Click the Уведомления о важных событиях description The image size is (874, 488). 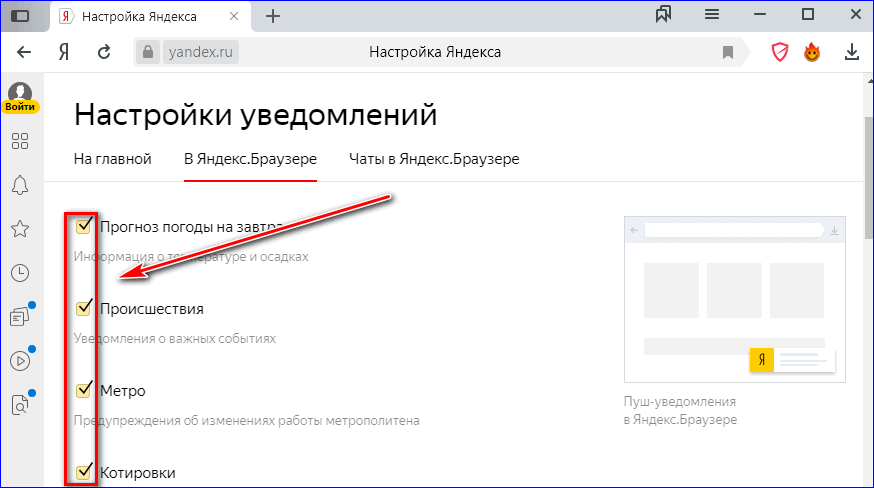175,339
